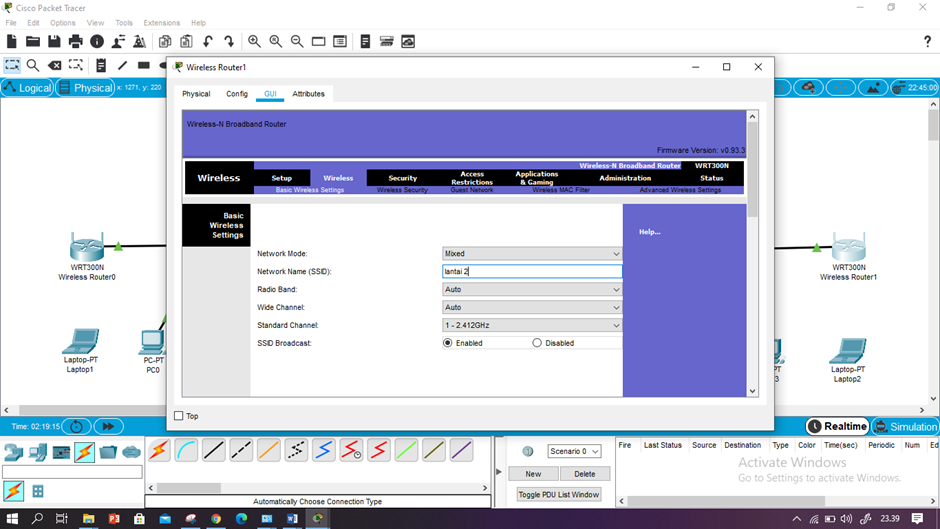The height and width of the screenshot is (529, 940).
Task: Select Enabled for SSID Broadcast
Action: pos(448,343)
